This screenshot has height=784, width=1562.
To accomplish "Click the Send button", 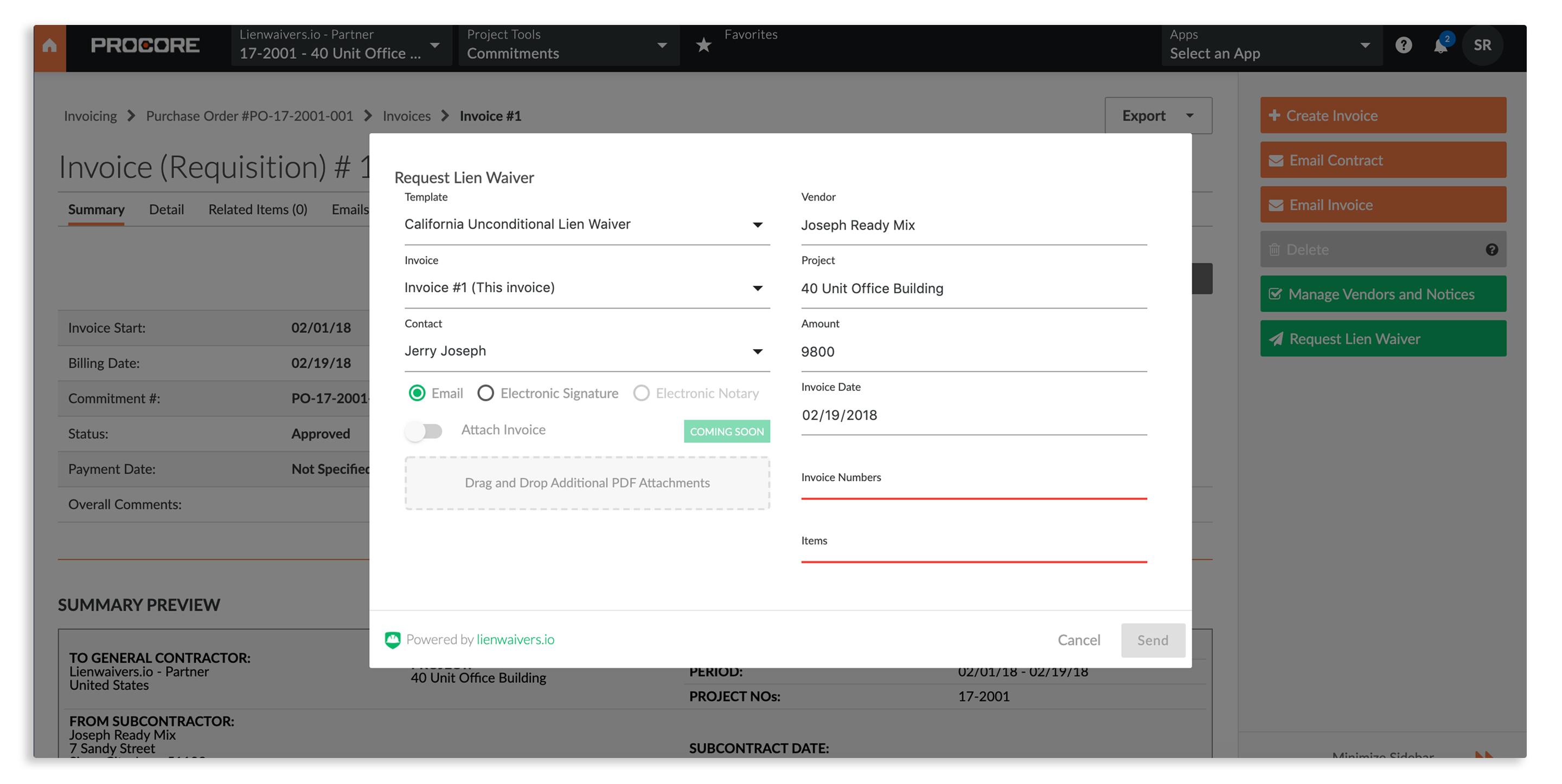I will tap(1152, 640).
